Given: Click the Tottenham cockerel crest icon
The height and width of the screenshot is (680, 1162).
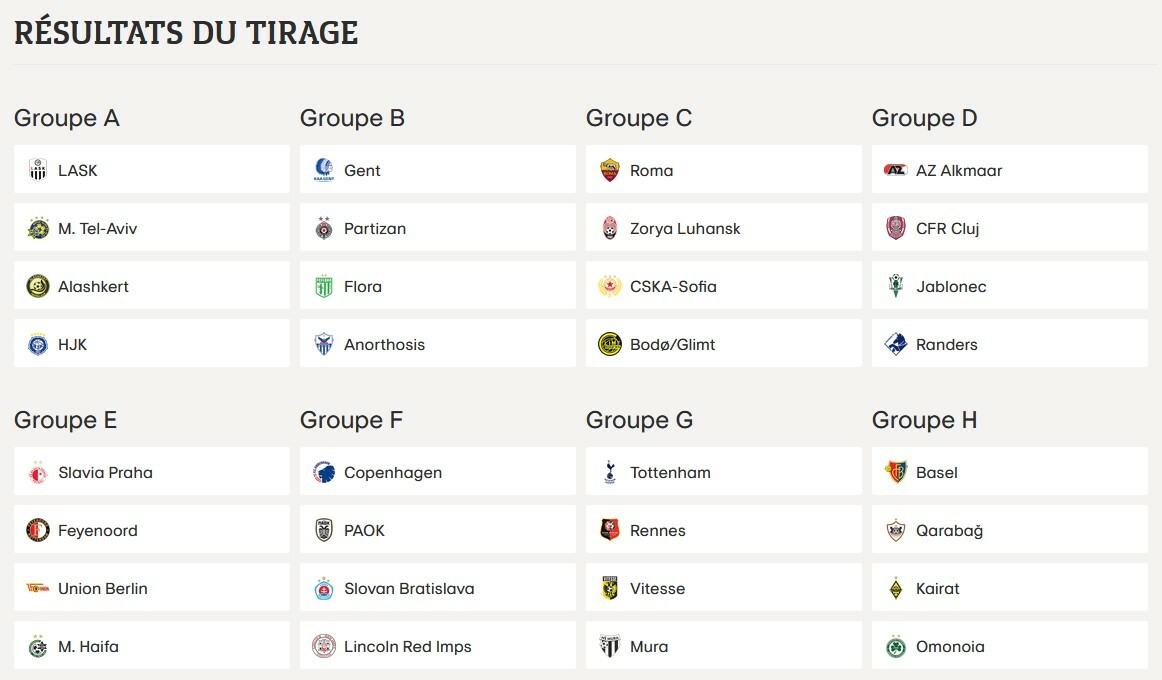Looking at the screenshot, I should 610,472.
